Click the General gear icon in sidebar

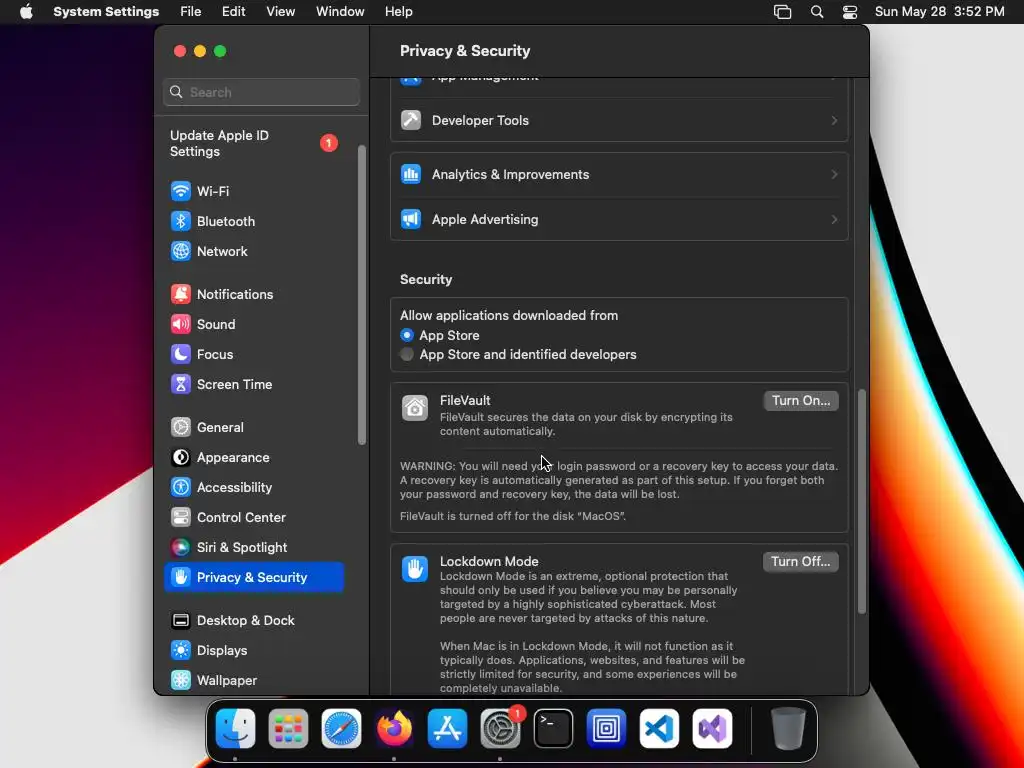click(181, 428)
